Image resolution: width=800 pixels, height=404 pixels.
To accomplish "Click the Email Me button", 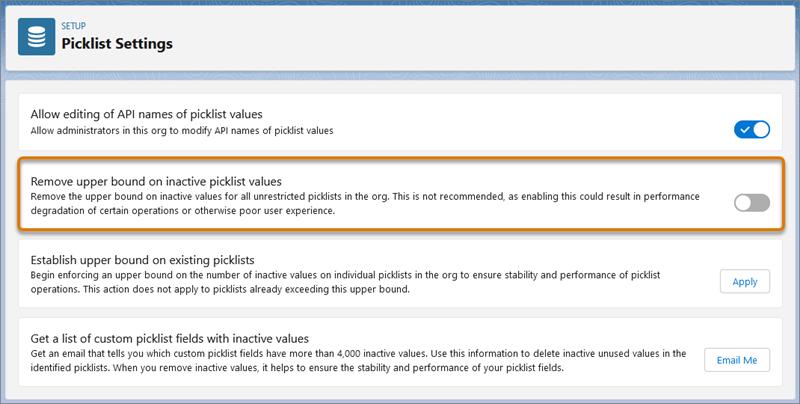I will pos(737,360).
